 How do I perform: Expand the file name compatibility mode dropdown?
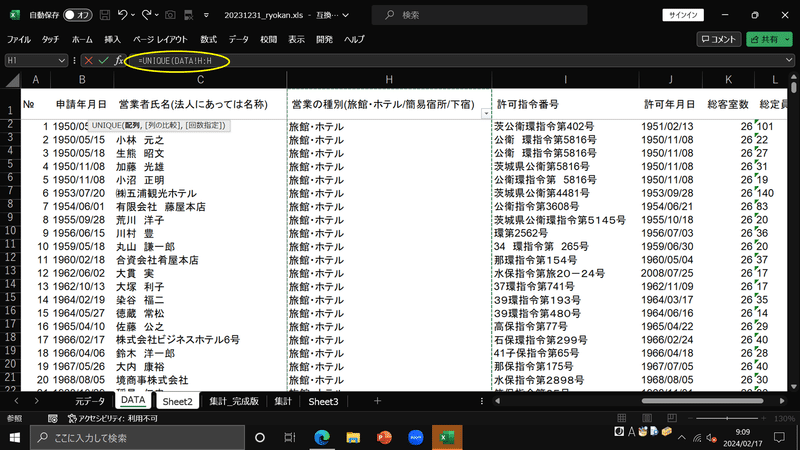(x=346, y=15)
